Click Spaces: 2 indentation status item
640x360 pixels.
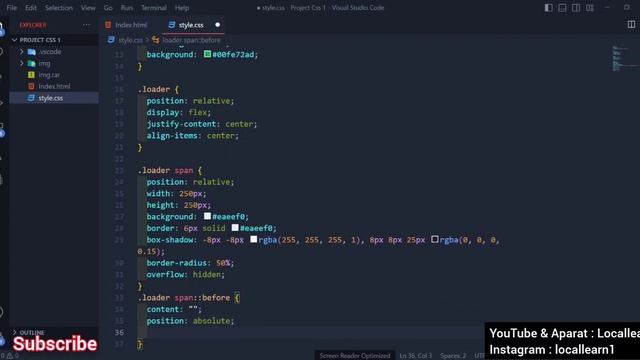pyautogui.click(x=453, y=356)
